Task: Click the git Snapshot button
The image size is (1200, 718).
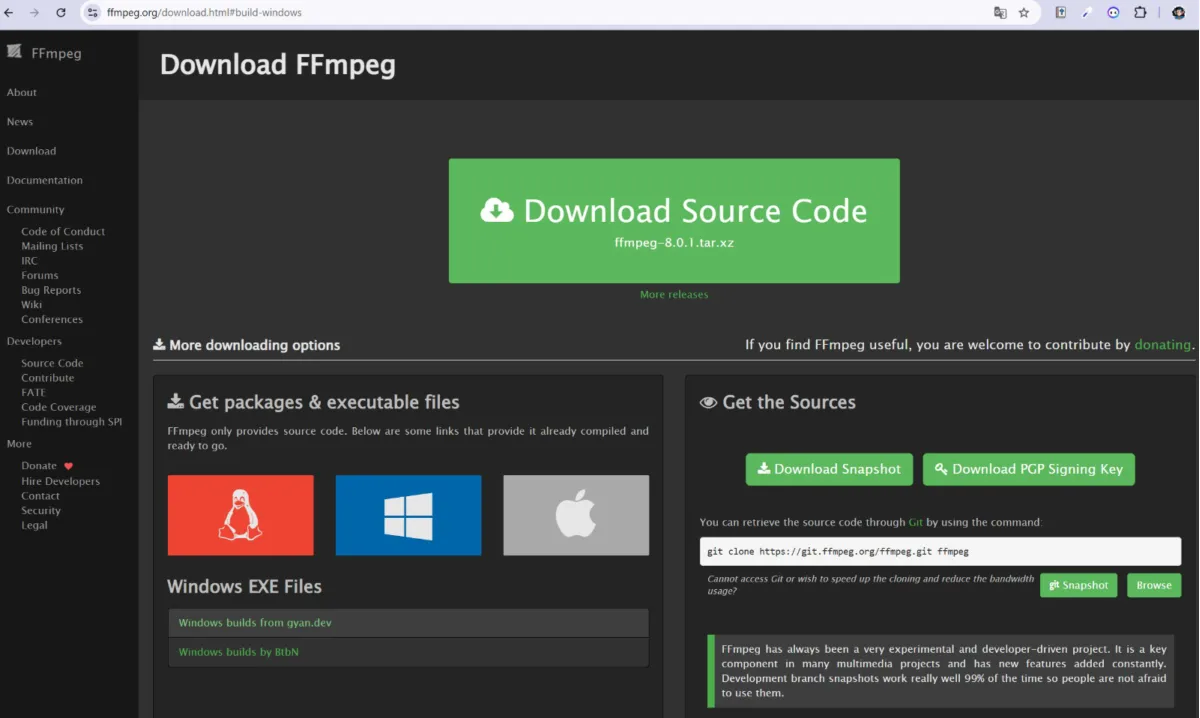Action: (1078, 585)
